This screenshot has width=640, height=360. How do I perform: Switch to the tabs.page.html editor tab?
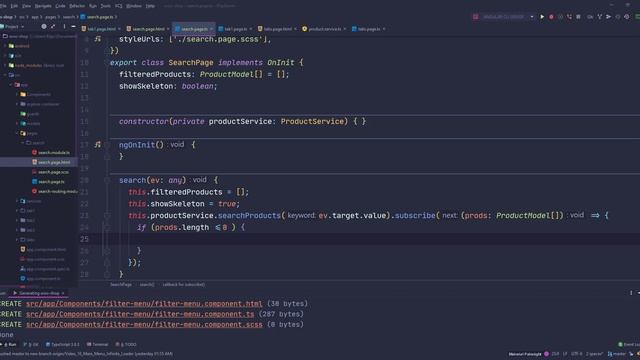click(276, 29)
